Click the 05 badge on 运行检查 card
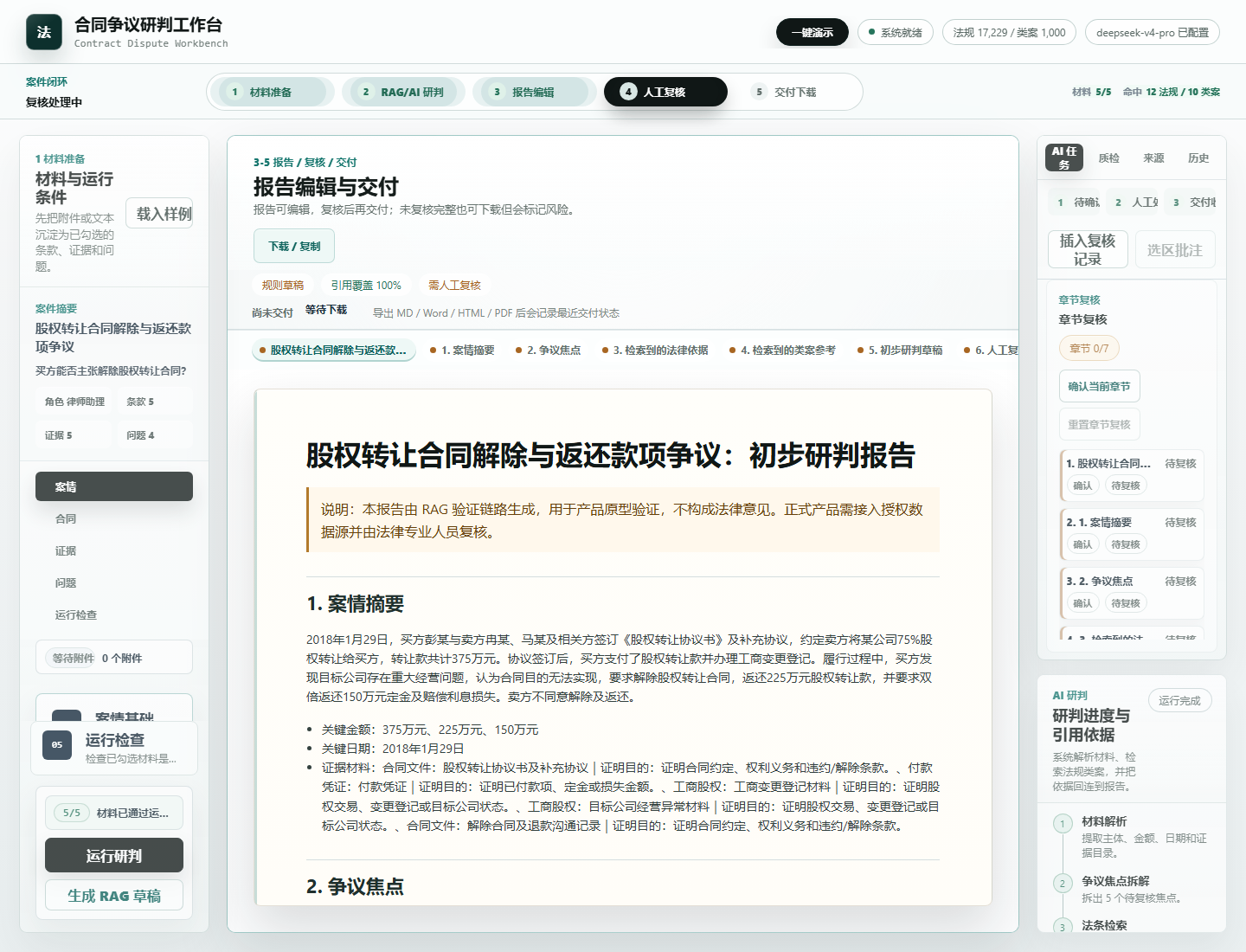1246x952 pixels. click(x=57, y=744)
